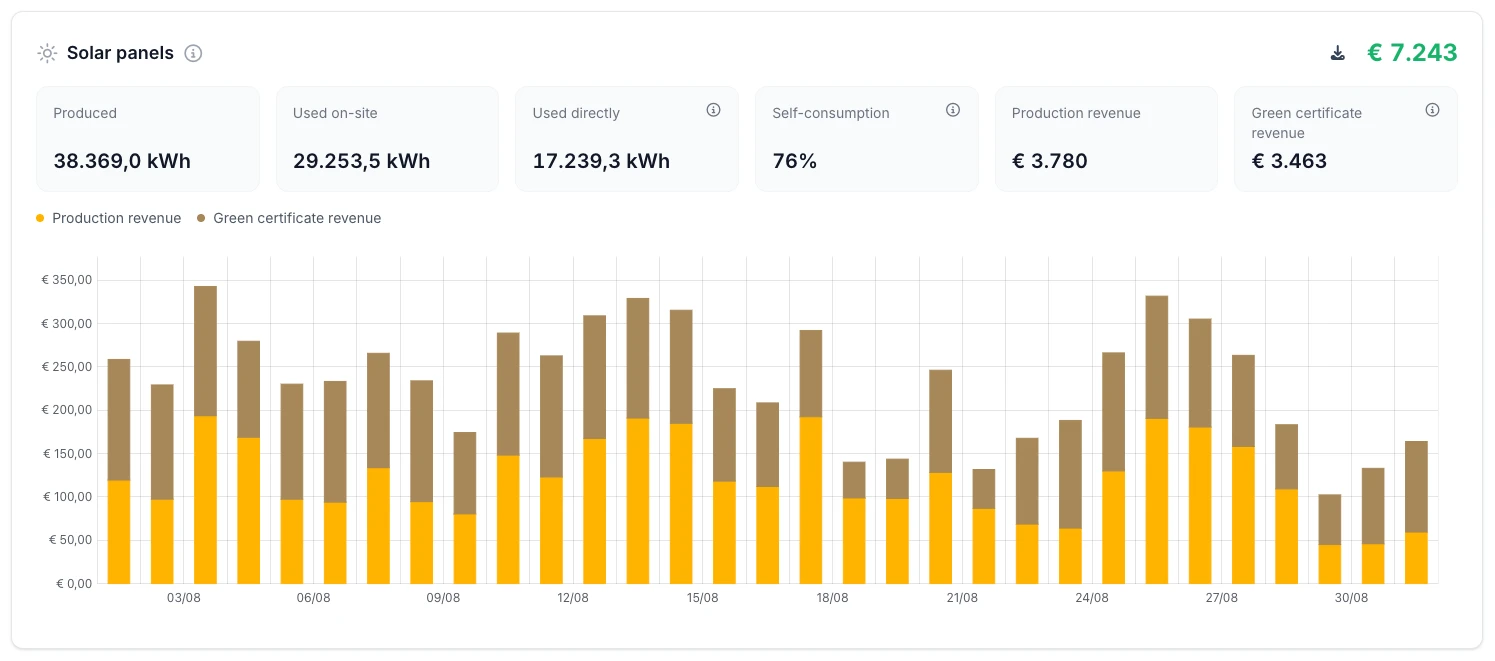Click the bar for 12/08
This screenshot has height=661, width=1495.
click(x=594, y=450)
